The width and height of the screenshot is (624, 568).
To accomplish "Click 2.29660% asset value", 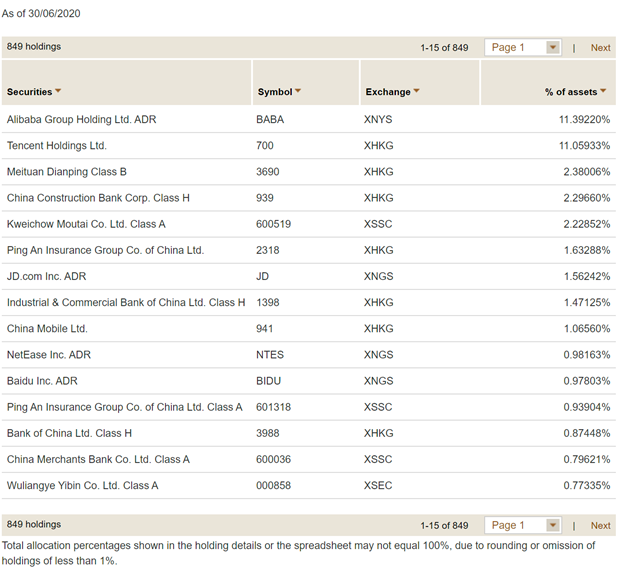I will pyautogui.click(x=587, y=198).
